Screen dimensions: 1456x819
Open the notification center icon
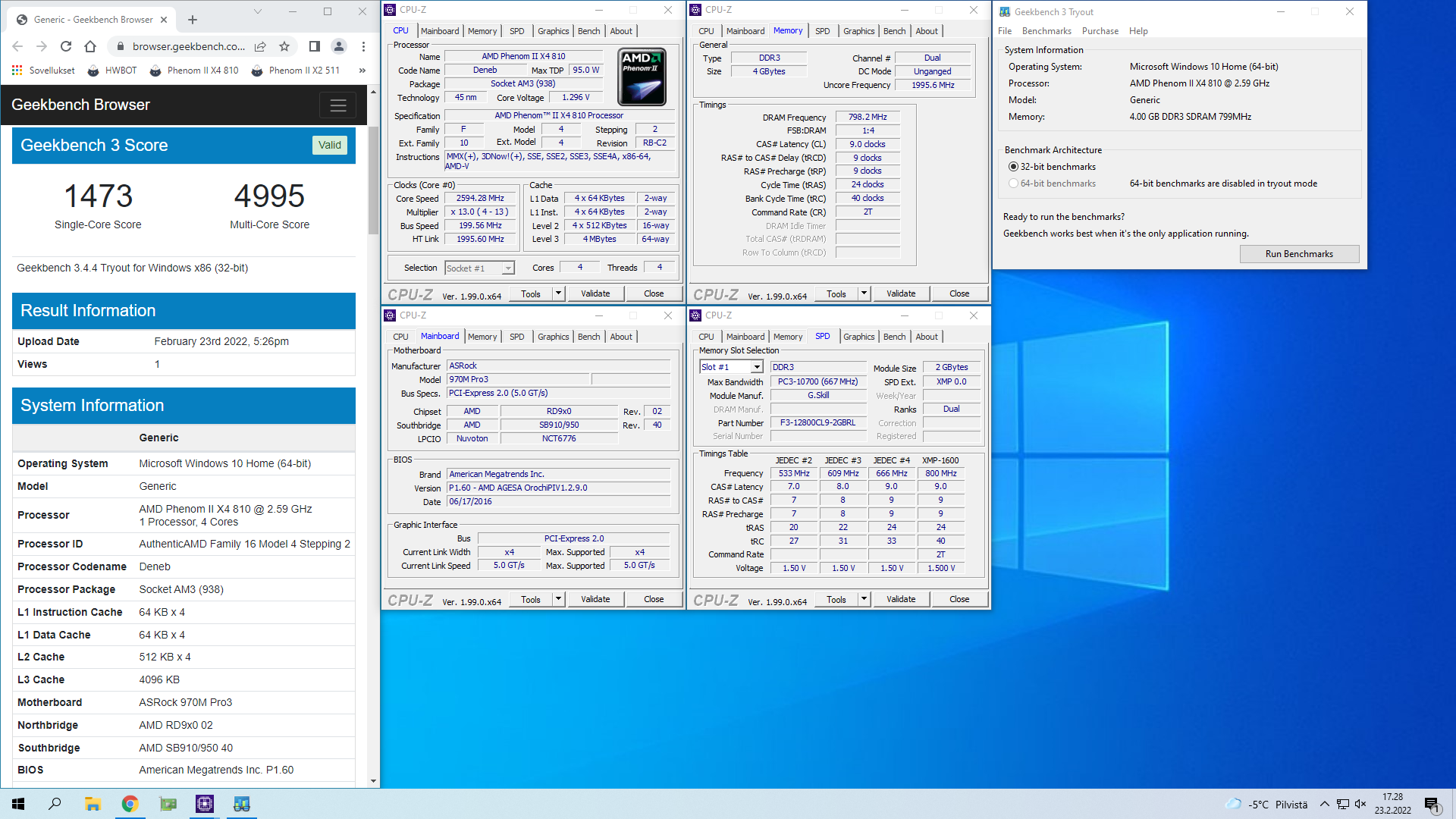(x=1432, y=804)
